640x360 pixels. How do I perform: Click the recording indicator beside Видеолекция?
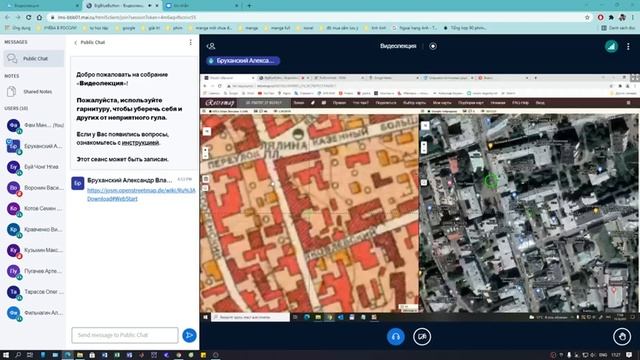click(x=433, y=46)
